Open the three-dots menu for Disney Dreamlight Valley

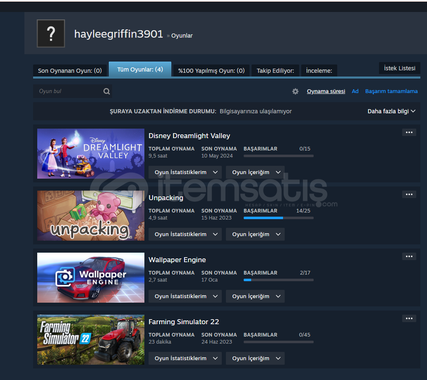tap(409, 132)
